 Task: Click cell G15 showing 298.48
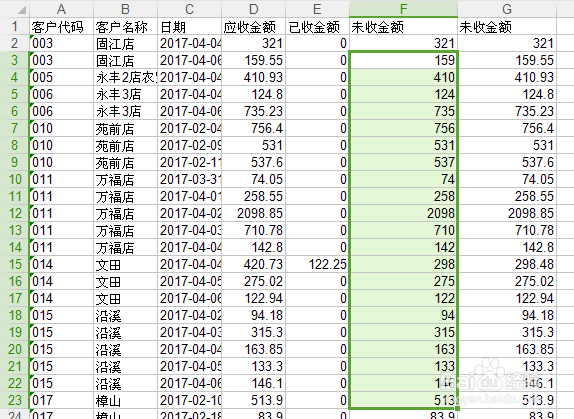[x=507, y=264]
